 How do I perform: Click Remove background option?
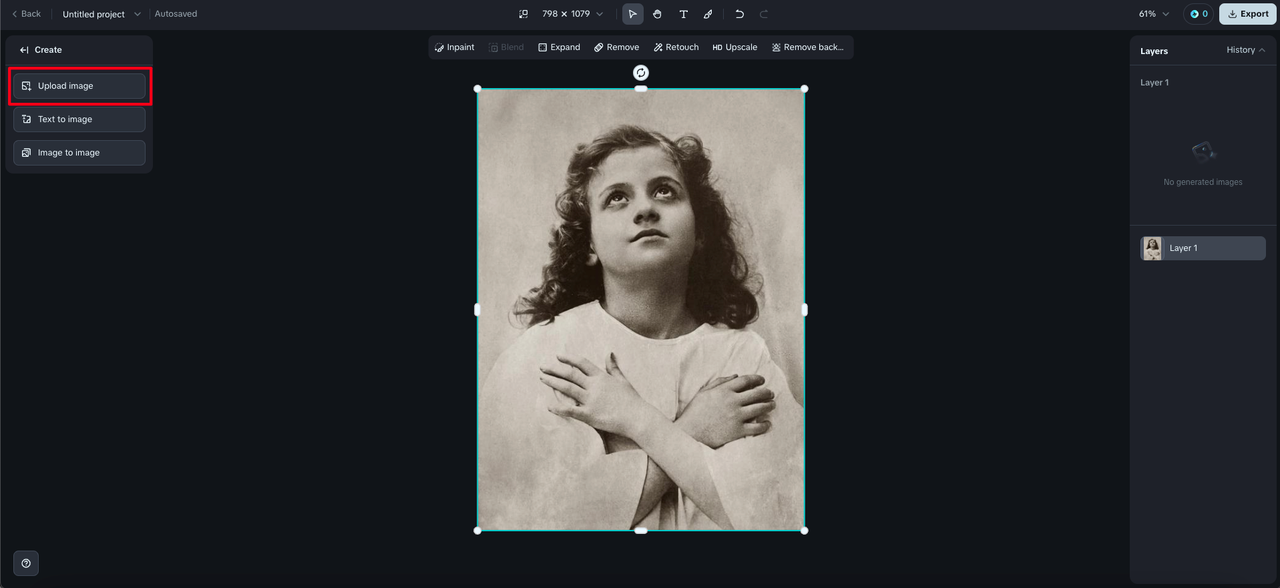point(808,47)
